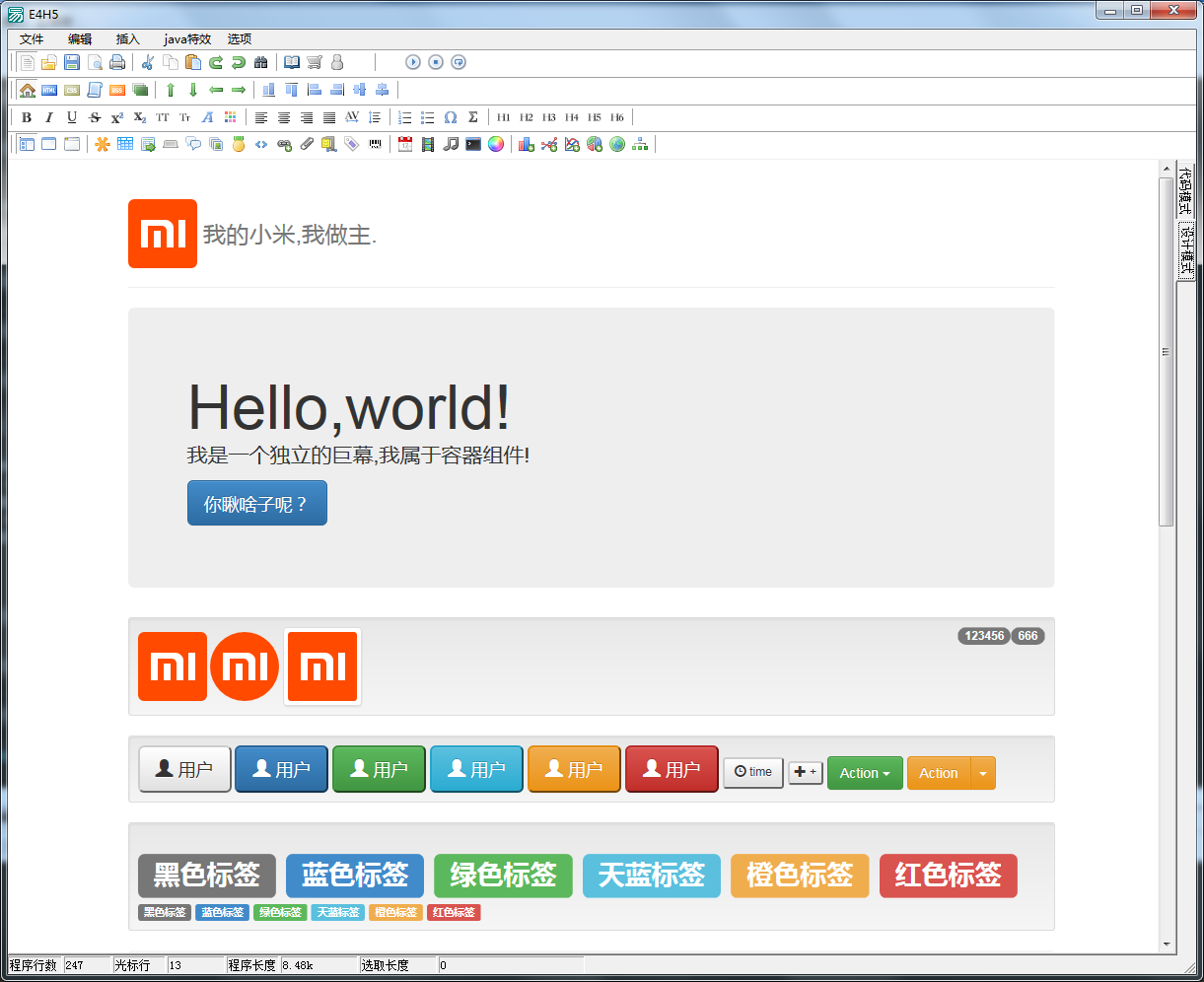Toggle underline formatting
Viewport: 1204px width, 982px height.
point(72,117)
